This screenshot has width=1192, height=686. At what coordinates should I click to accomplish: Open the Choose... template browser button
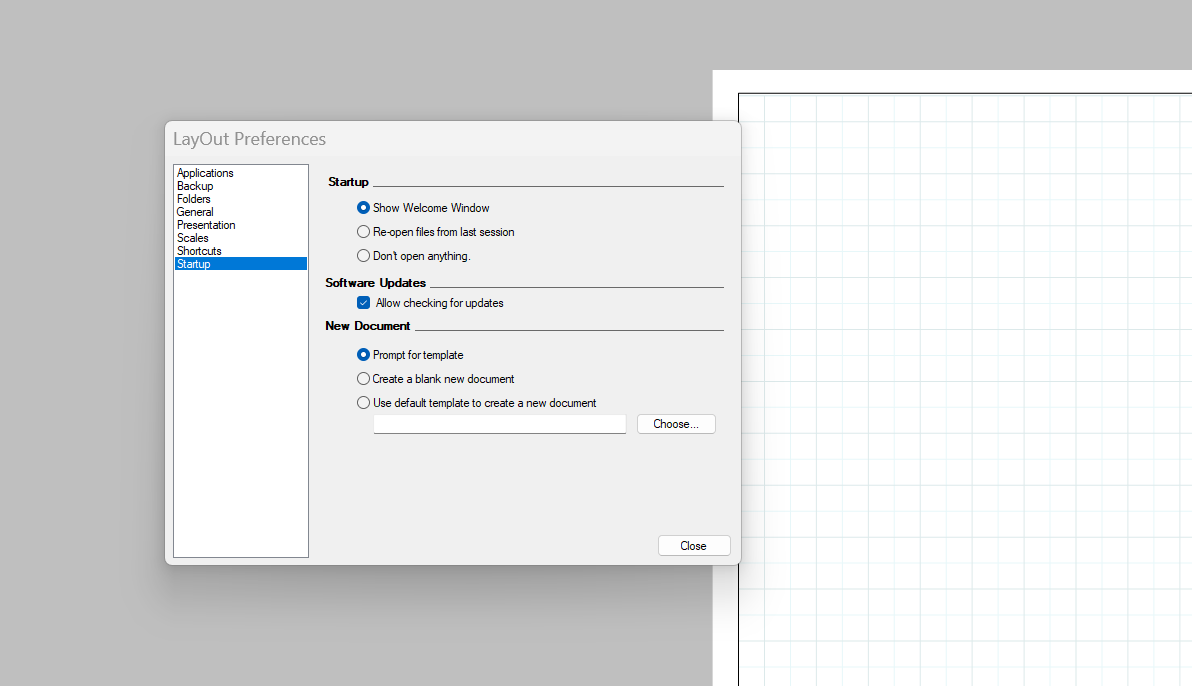coord(676,424)
